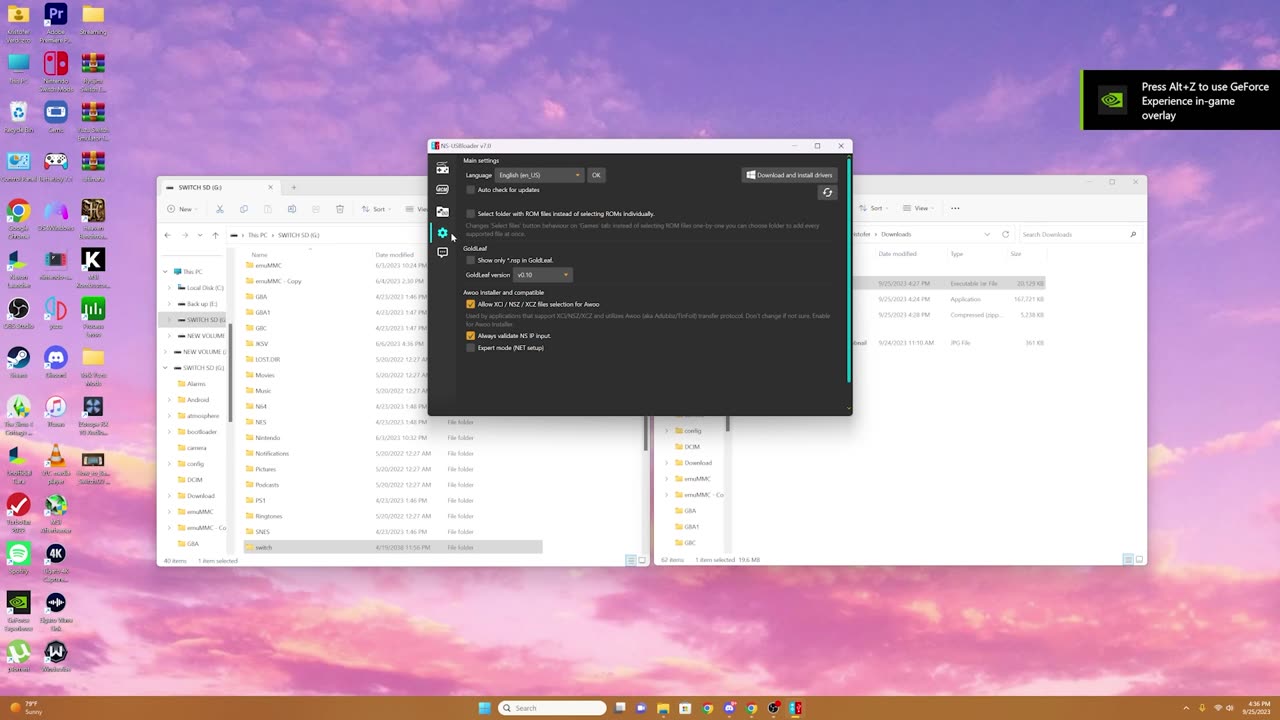The width and height of the screenshot is (1280, 720).
Task: Open Recycle Bin on desktop
Action: [x=18, y=118]
